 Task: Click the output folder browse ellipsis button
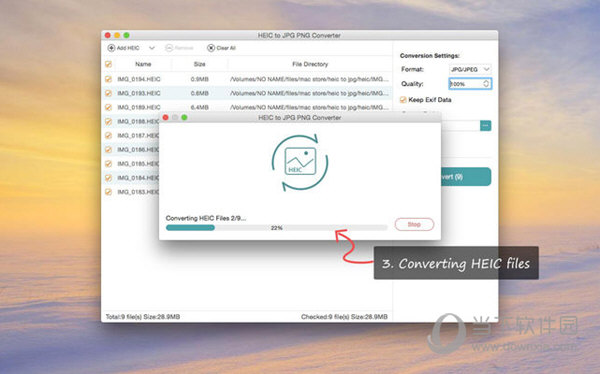click(486, 126)
